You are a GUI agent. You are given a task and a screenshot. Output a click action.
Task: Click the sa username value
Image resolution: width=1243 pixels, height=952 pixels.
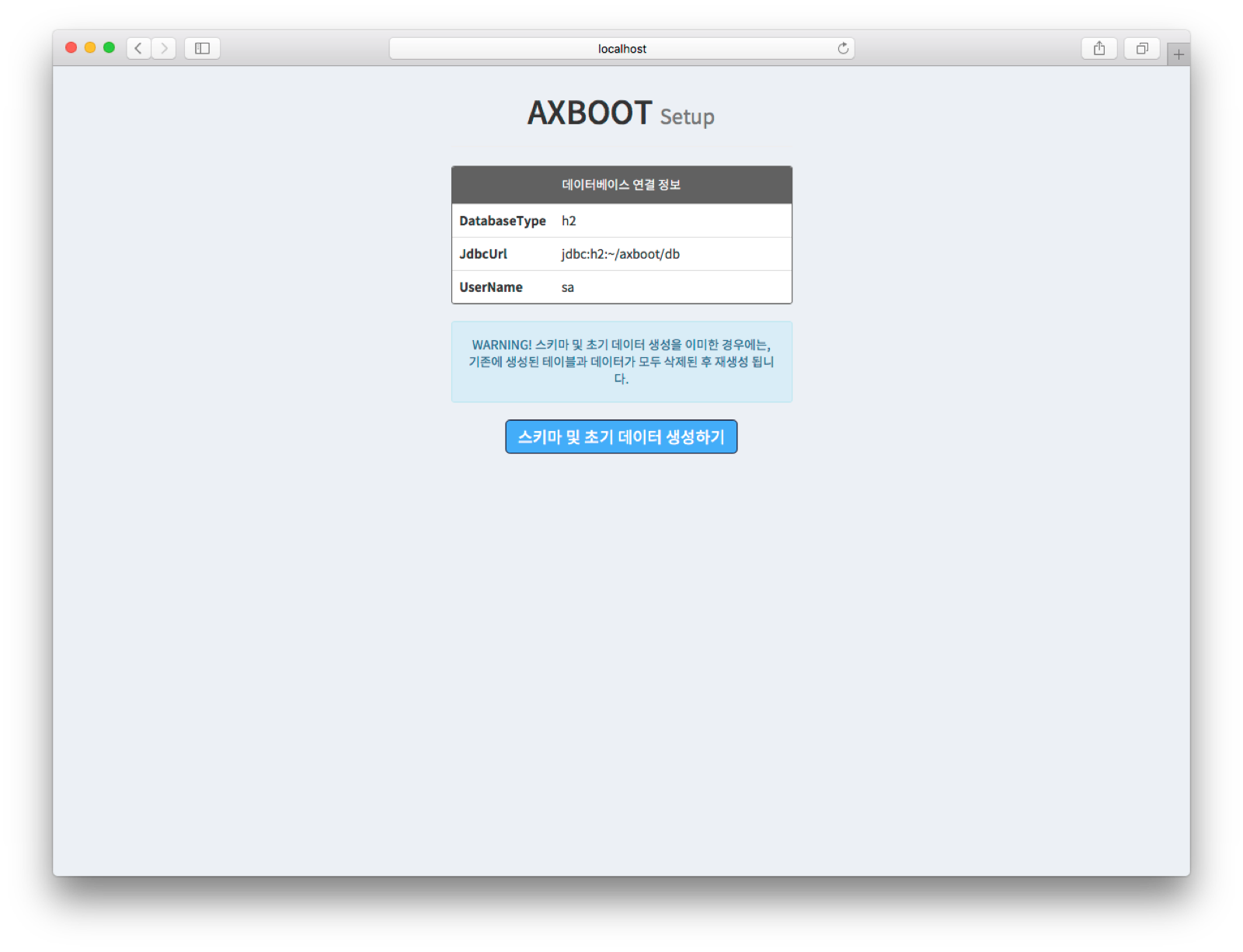tap(568, 287)
